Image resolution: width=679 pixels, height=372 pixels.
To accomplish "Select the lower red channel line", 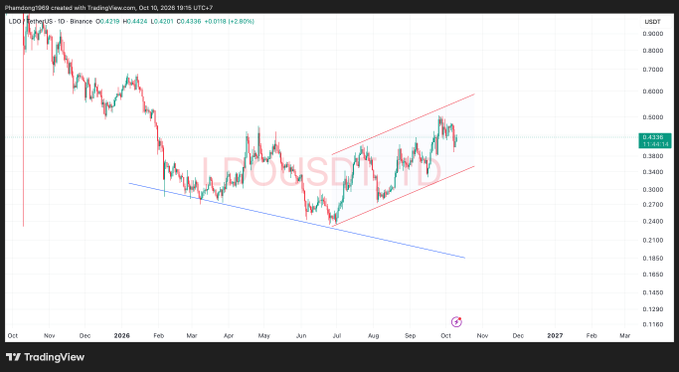I will pos(403,196).
